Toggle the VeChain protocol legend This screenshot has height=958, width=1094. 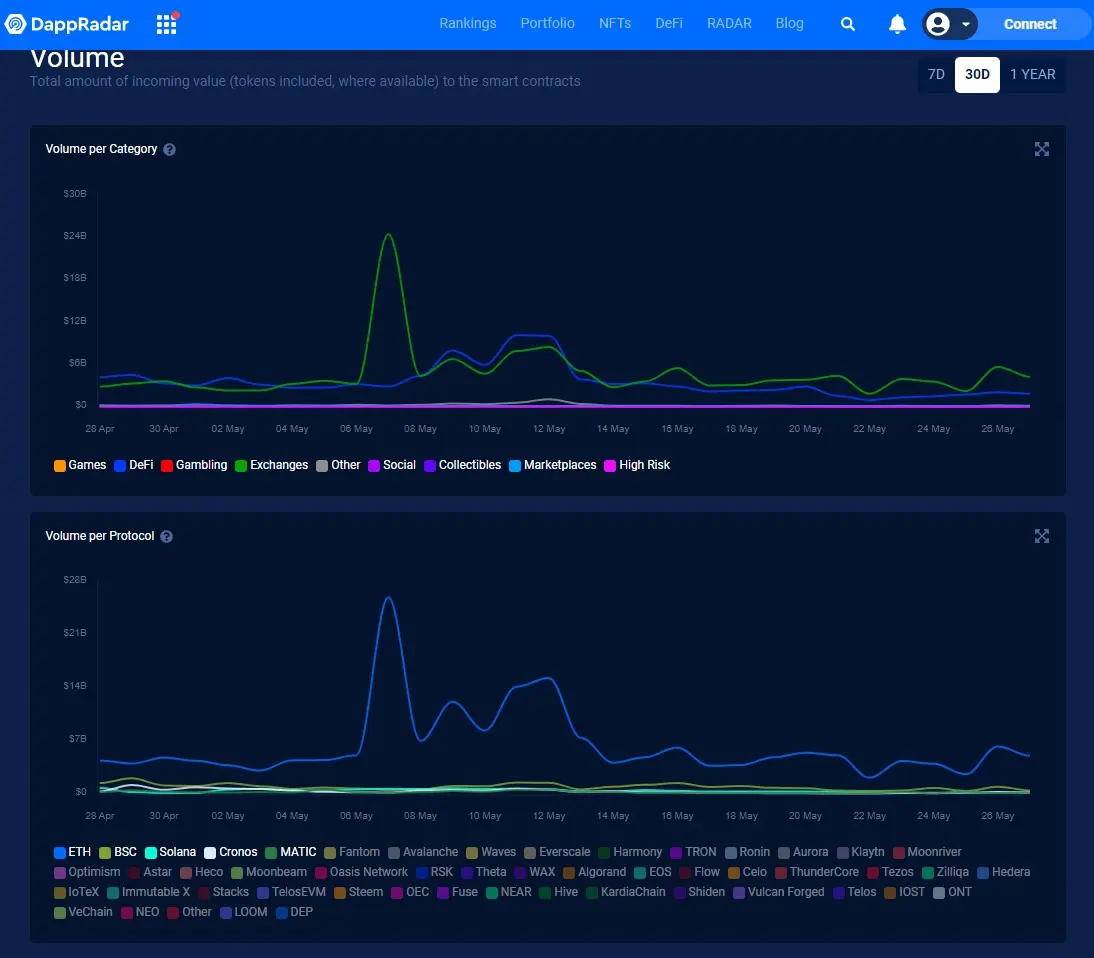point(83,913)
